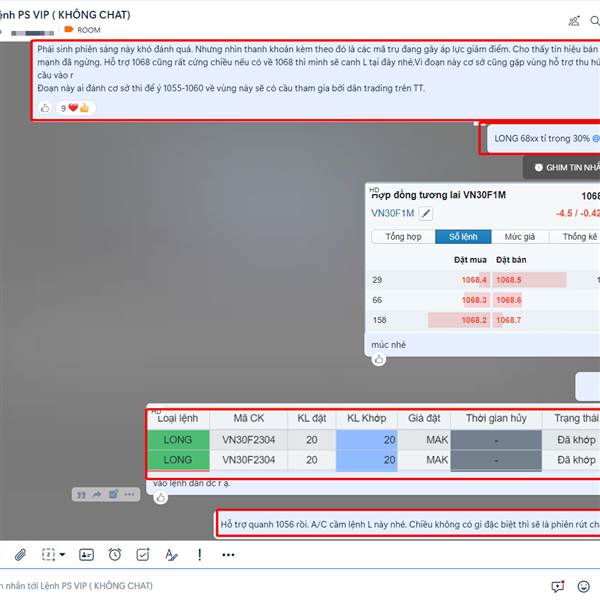600x600 pixels.
Task: Open text formatting with the A-pen icon
Action: (171, 554)
